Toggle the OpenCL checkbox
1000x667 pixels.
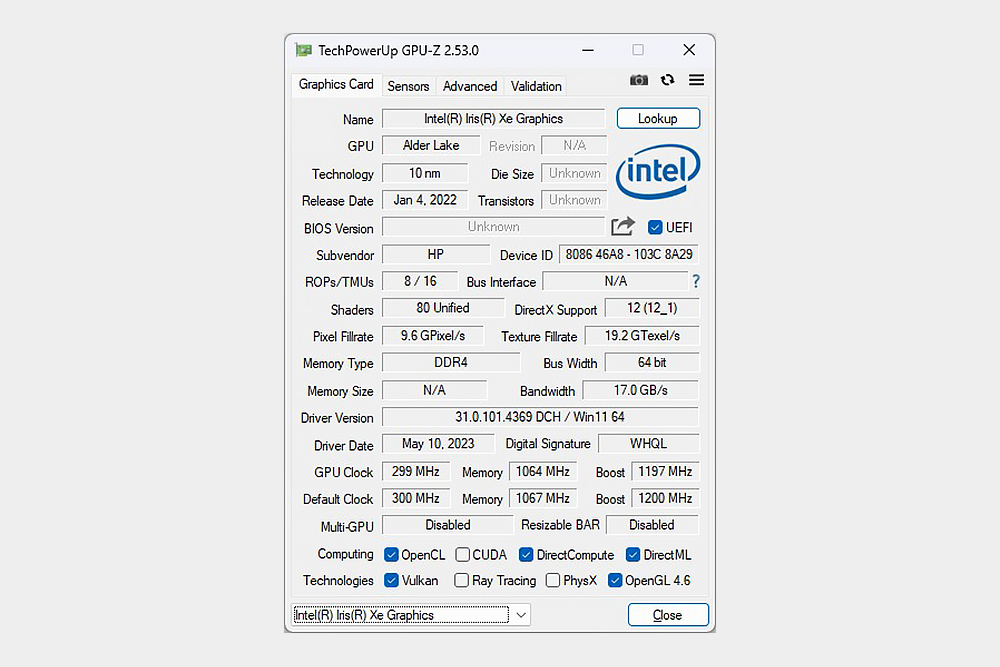coord(392,555)
